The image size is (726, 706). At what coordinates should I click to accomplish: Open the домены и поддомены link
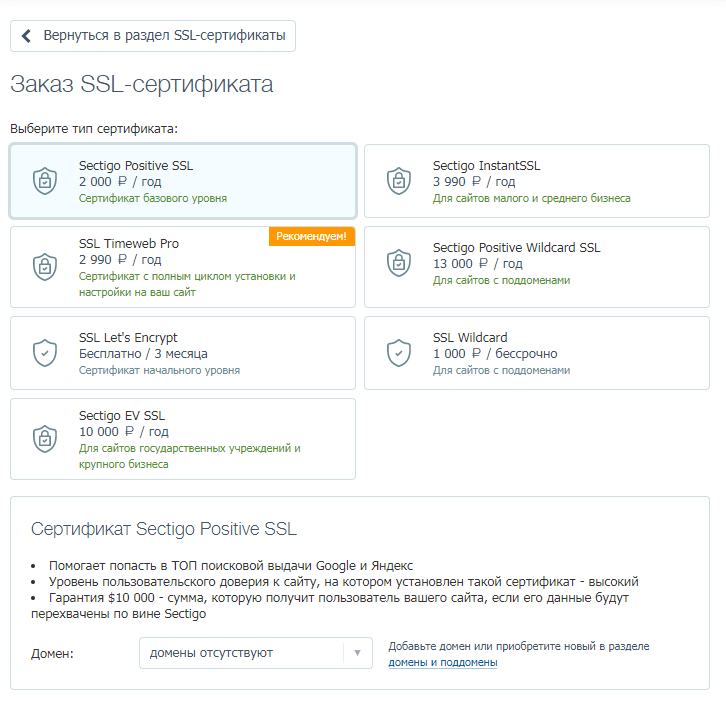coord(443,662)
